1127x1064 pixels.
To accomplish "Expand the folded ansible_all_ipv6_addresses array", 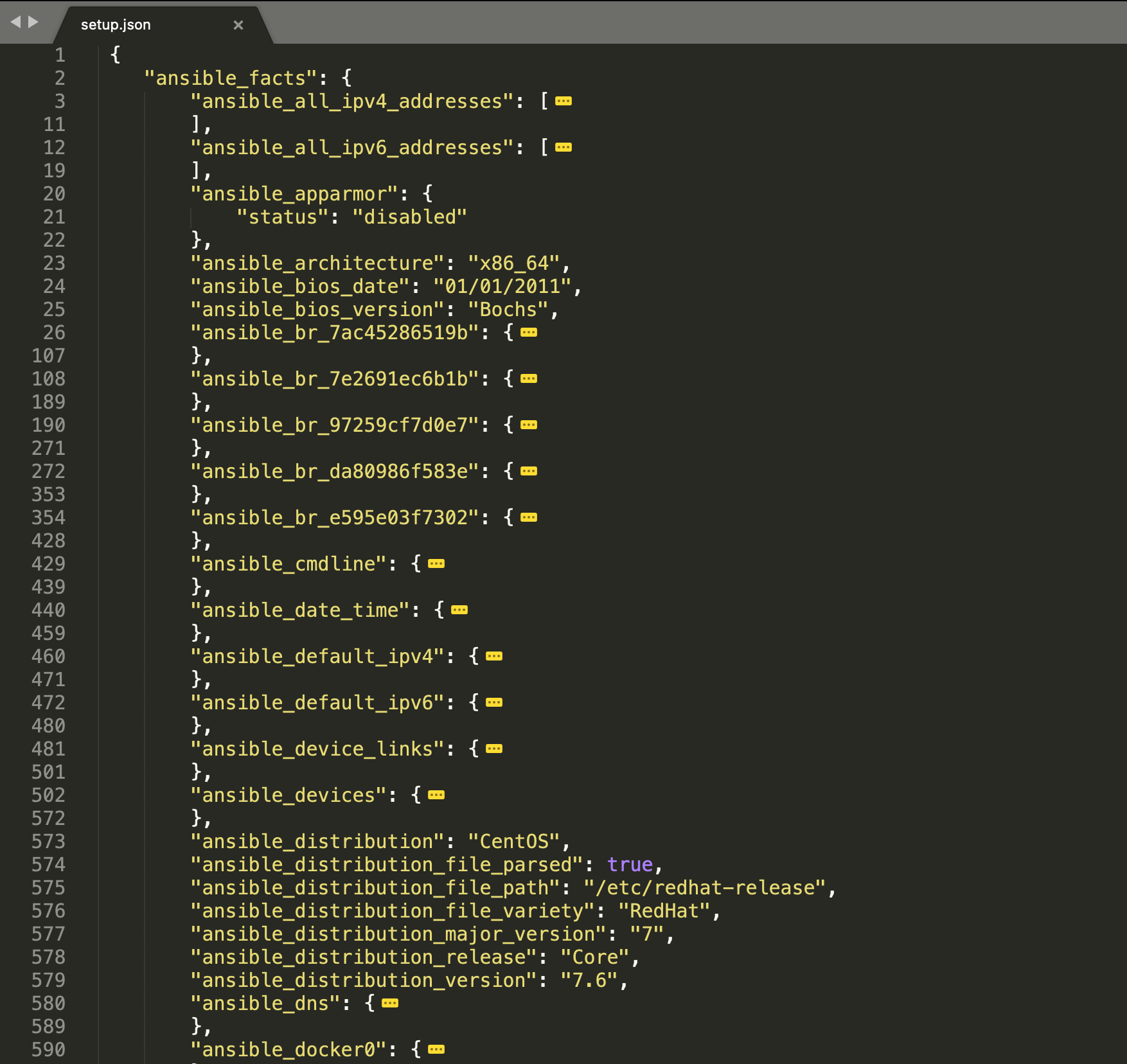I will tap(564, 147).
